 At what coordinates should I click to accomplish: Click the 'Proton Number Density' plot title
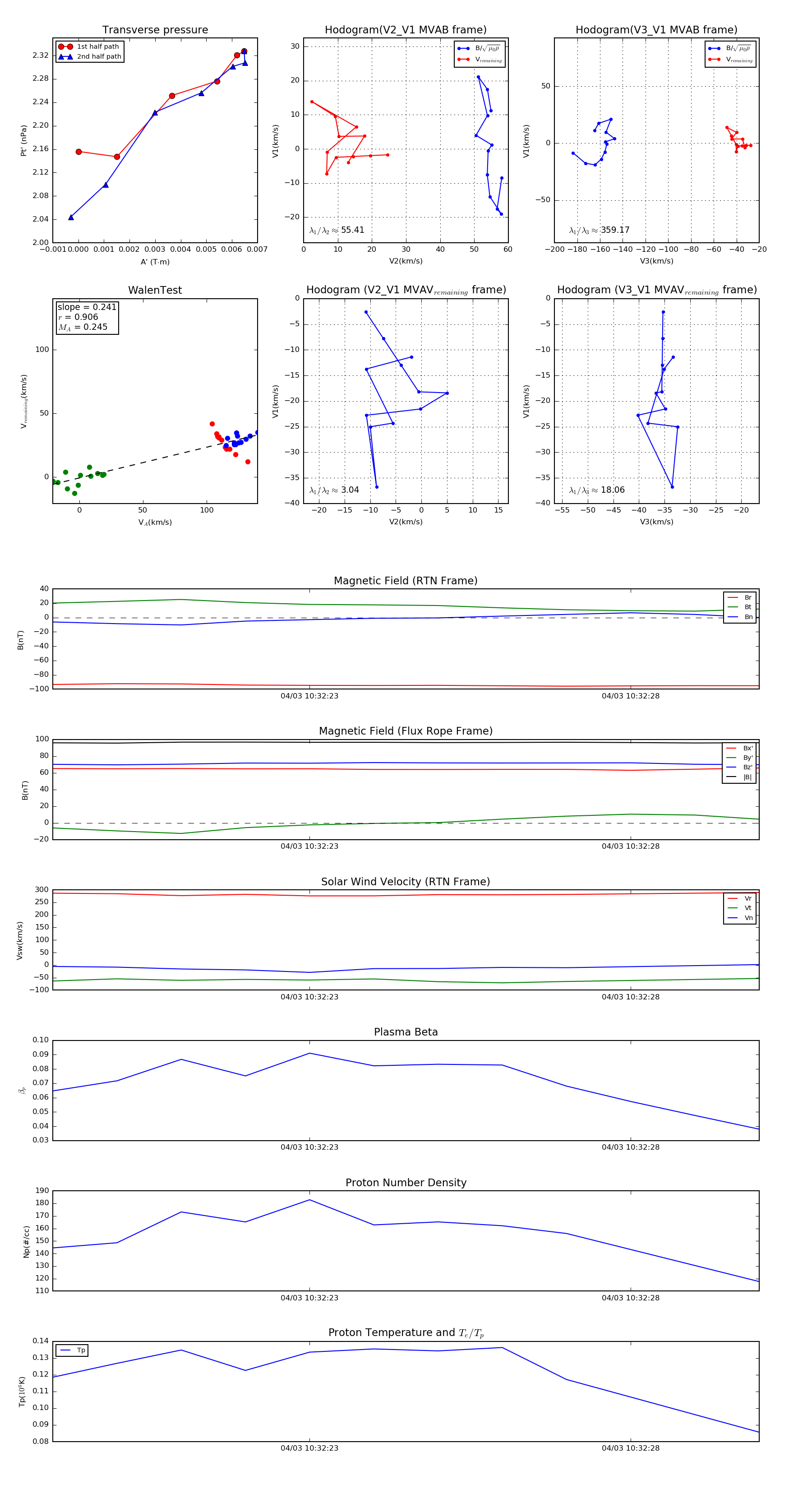click(406, 1183)
